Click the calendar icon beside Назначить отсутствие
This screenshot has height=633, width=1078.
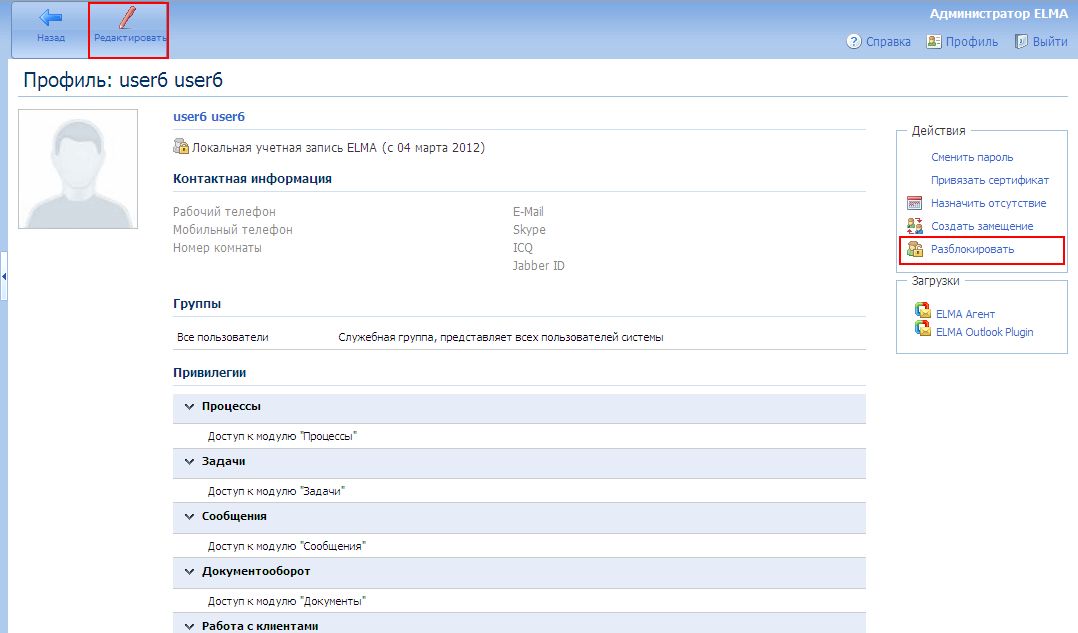(x=914, y=203)
